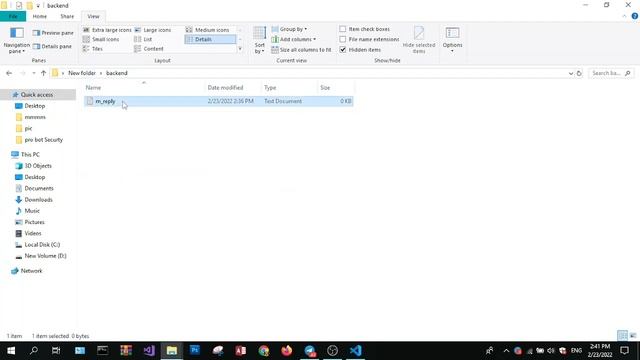Screen dimensions: 640x360
Task: Toggle the Details pane
Action: tap(52, 47)
